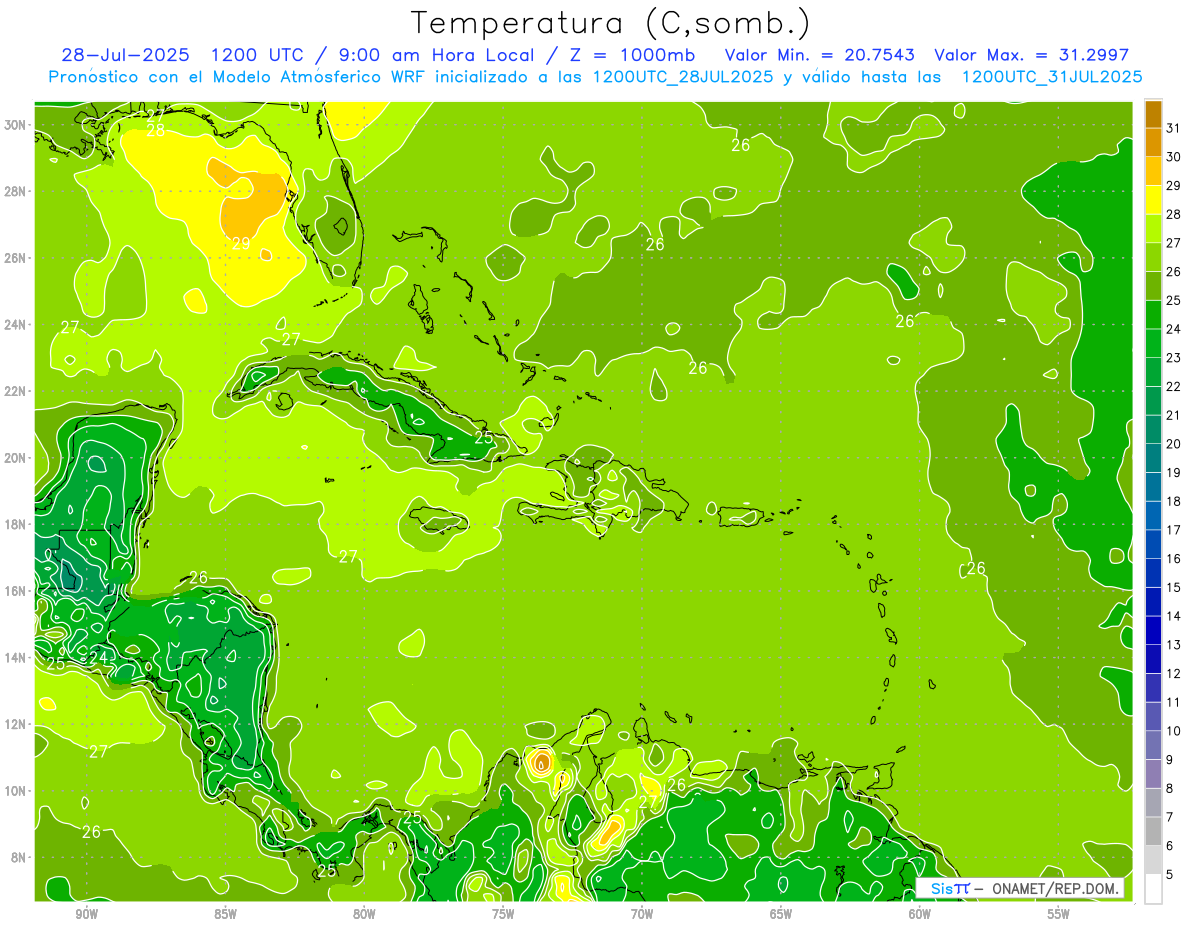1200x927 pixels.
Task: Click the '31' value on the color scale
Action: pos(1173,127)
